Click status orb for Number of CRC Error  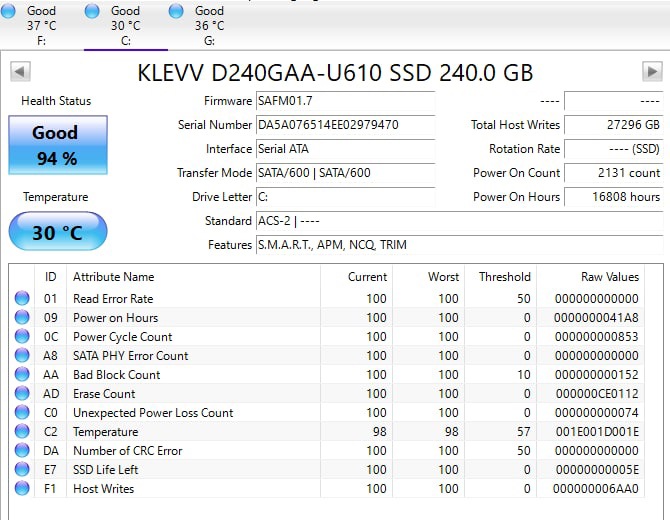(22, 450)
